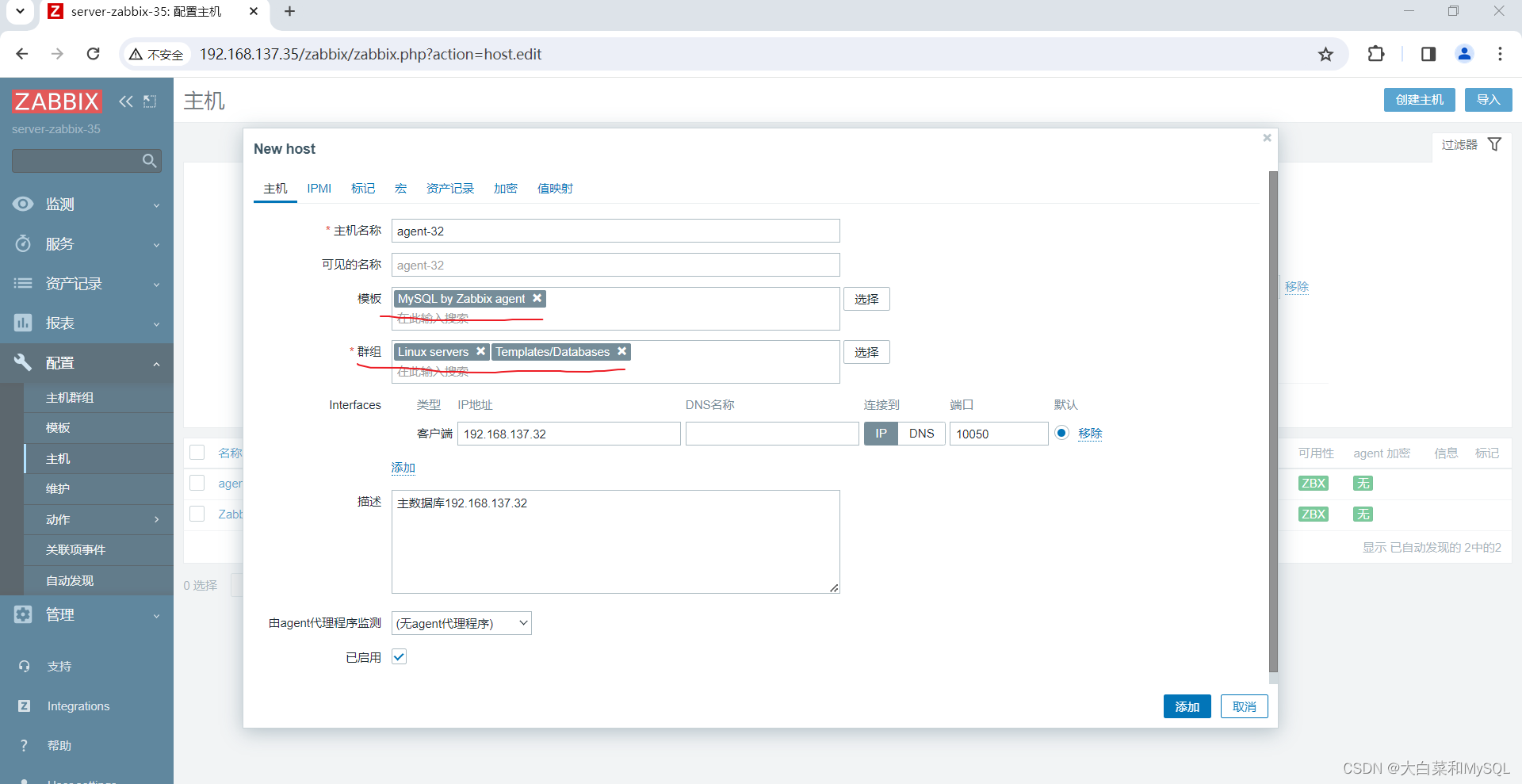Switch to the 资产记录 tab in dialog
The height and width of the screenshot is (784, 1522).
tap(450, 189)
